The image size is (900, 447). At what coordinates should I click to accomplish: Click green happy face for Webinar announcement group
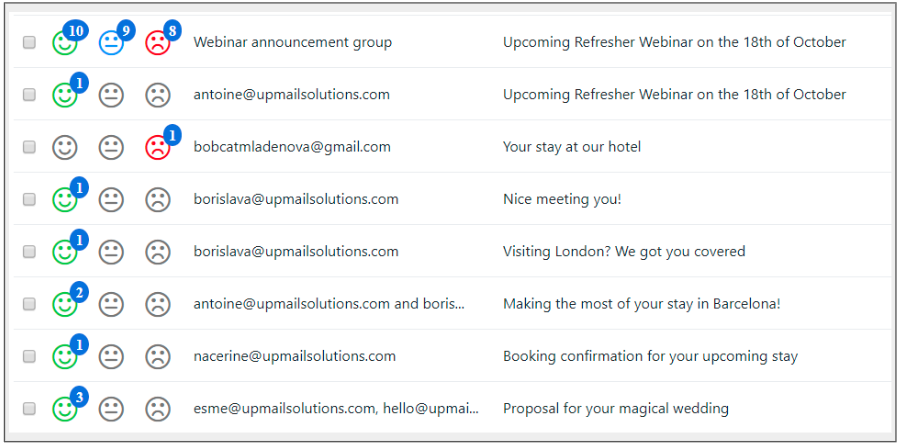[x=65, y=43]
